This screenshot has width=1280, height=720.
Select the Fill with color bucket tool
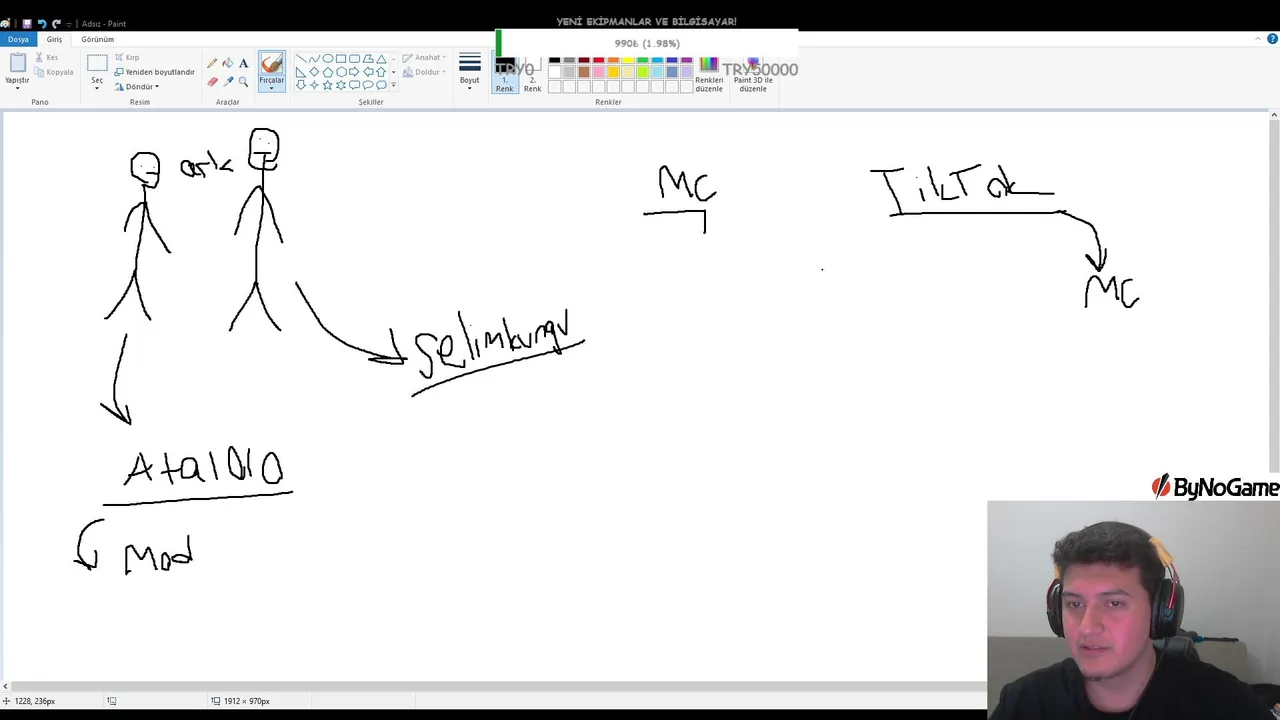coord(228,63)
